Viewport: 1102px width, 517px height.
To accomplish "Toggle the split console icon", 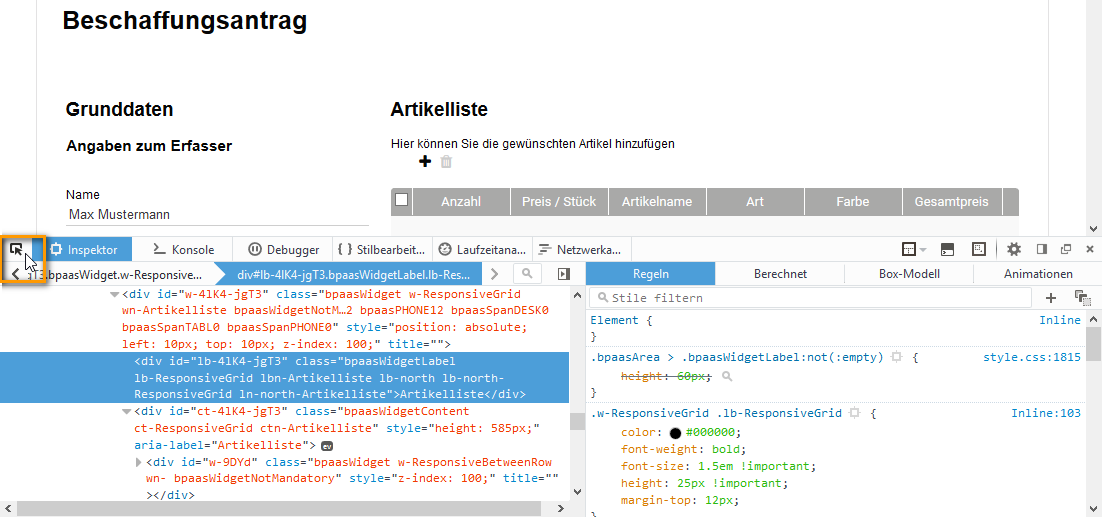I will [x=947, y=249].
